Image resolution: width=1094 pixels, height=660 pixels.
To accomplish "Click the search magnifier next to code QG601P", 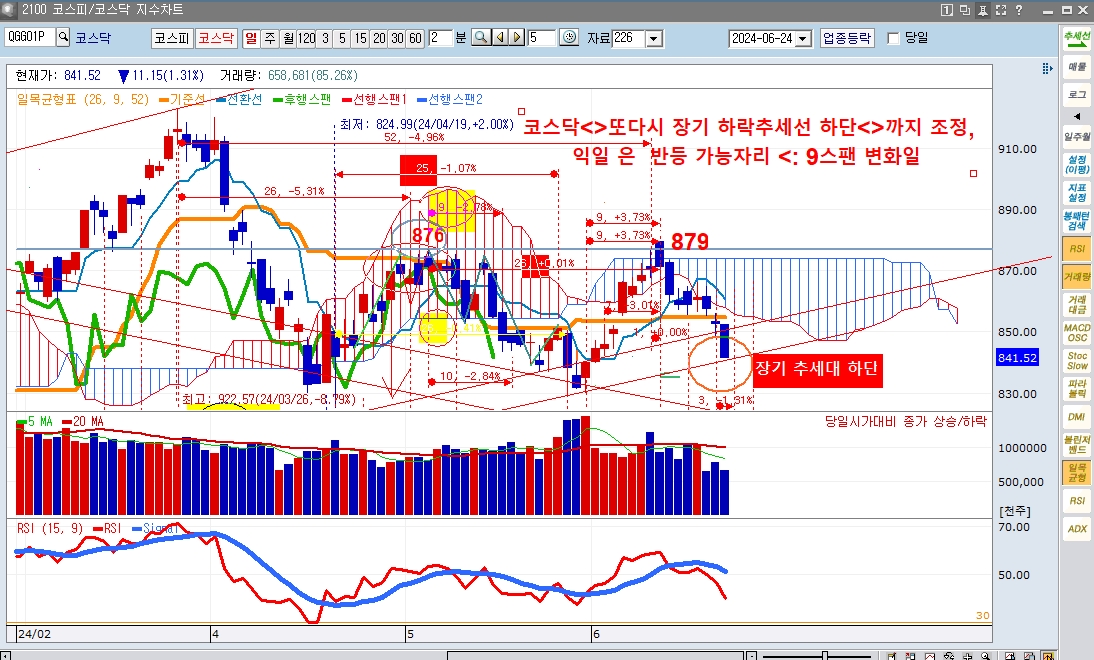I will pyautogui.click(x=63, y=38).
